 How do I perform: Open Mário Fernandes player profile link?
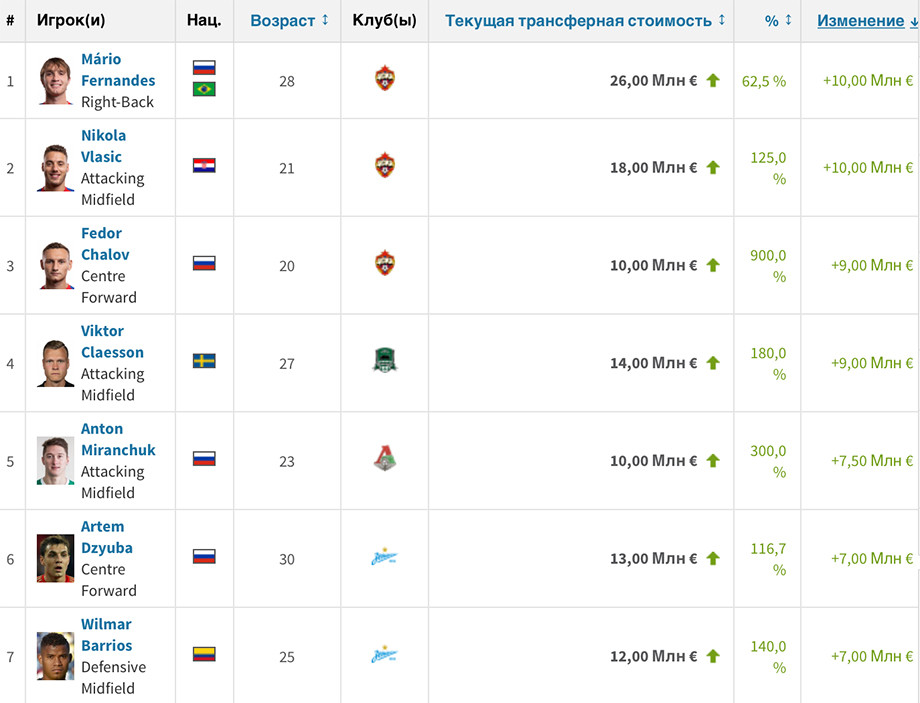[x=118, y=70]
